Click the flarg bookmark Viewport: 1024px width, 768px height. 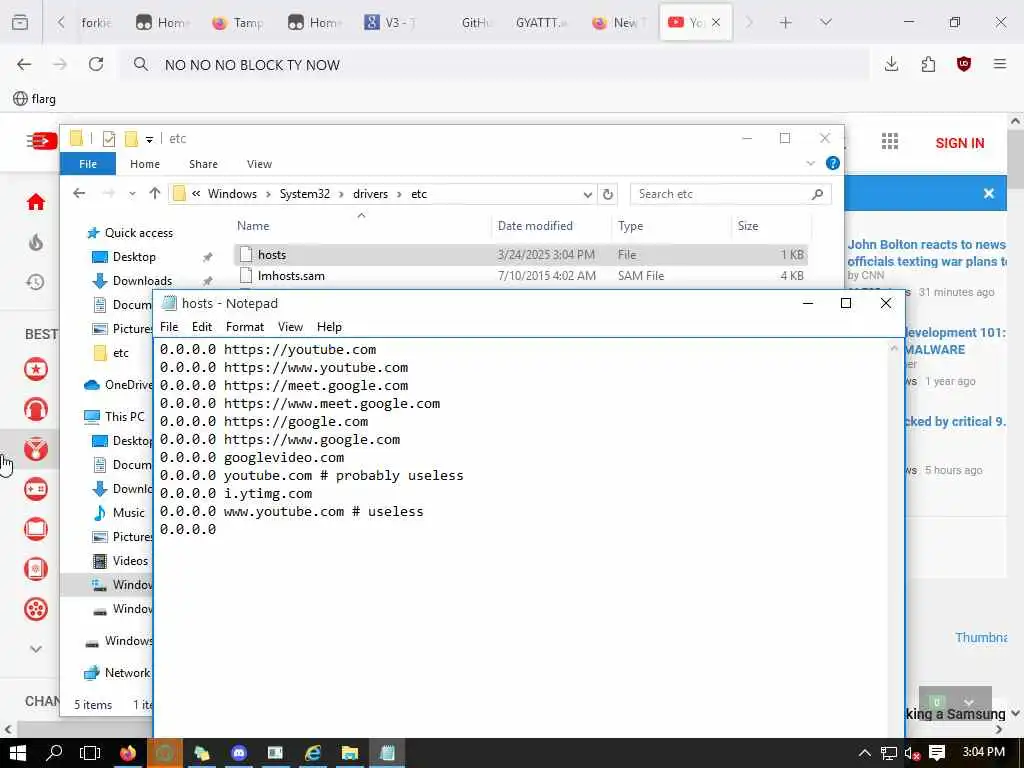pos(35,99)
